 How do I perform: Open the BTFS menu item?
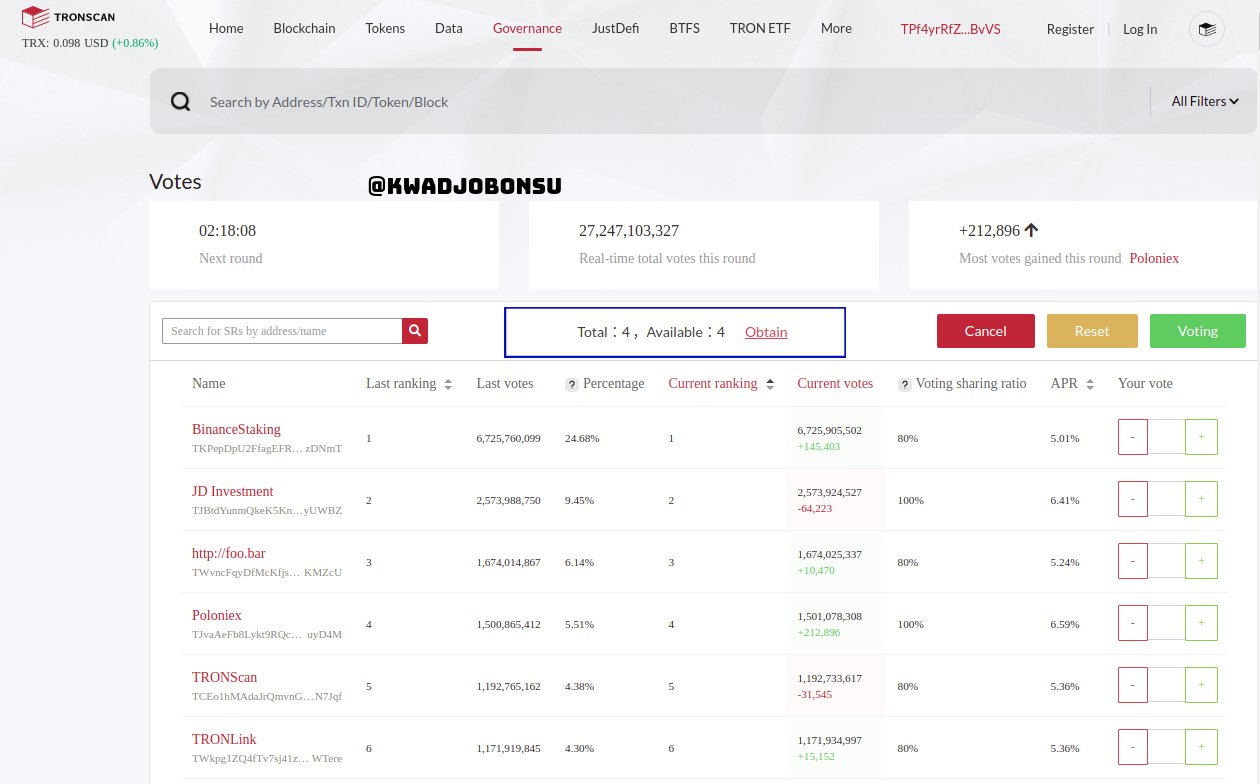pos(684,28)
